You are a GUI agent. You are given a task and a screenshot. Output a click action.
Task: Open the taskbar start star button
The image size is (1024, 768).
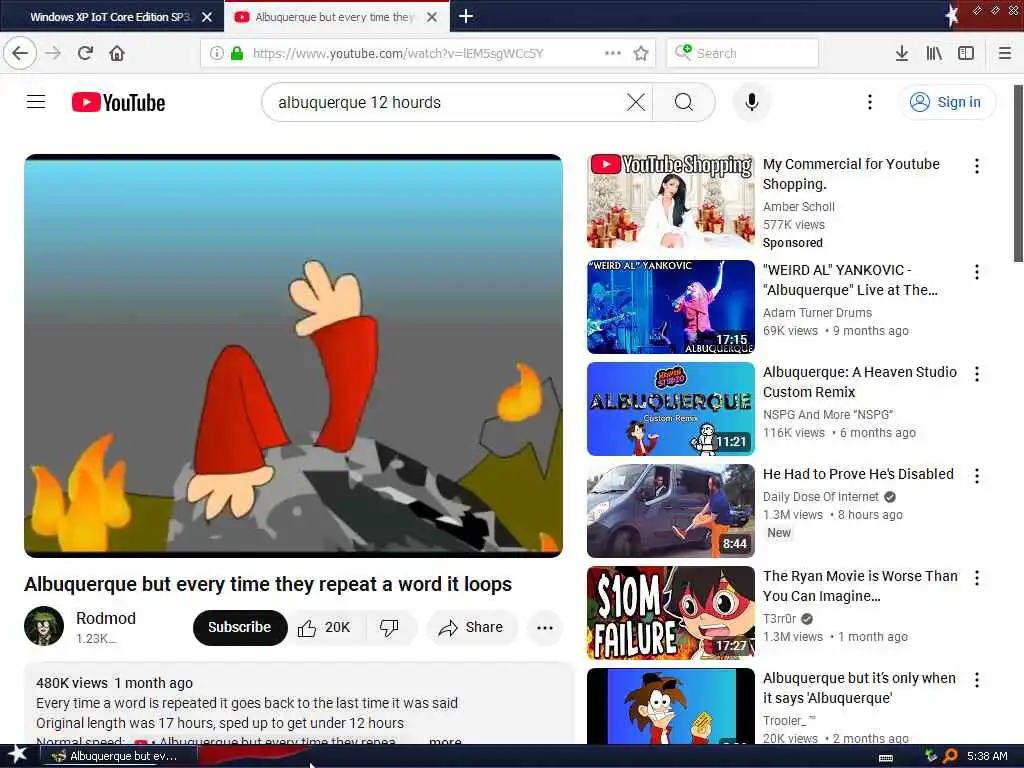[x=17, y=755]
